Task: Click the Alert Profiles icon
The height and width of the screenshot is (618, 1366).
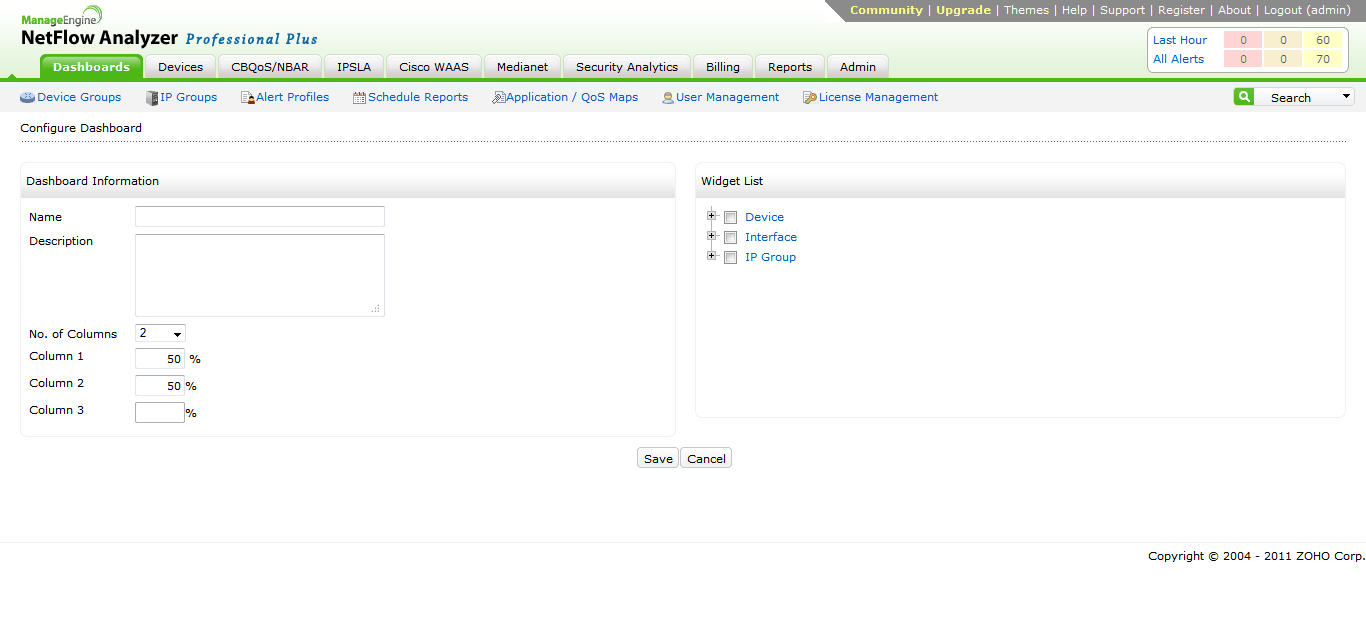Action: click(248, 98)
